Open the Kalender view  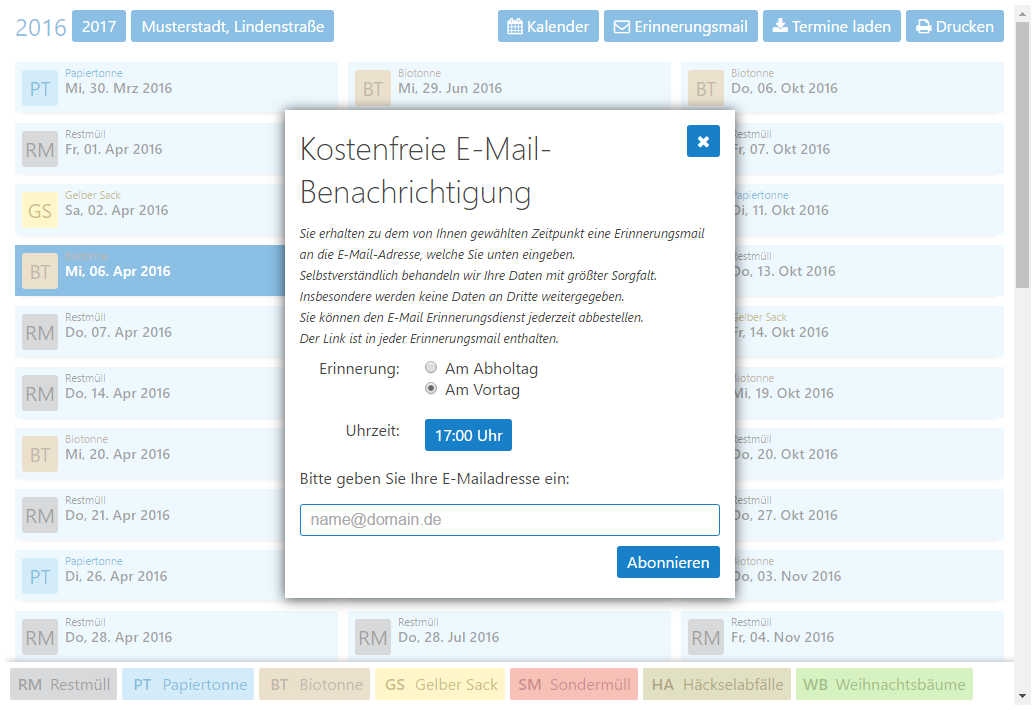pos(549,27)
